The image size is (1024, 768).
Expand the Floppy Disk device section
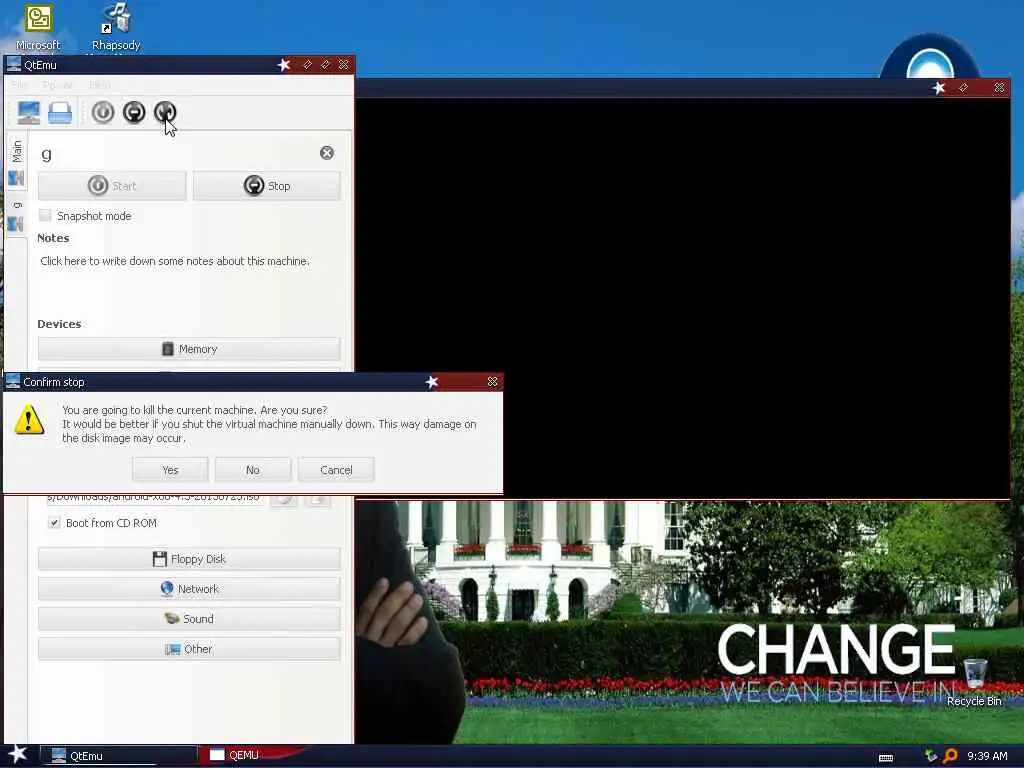click(x=189, y=559)
